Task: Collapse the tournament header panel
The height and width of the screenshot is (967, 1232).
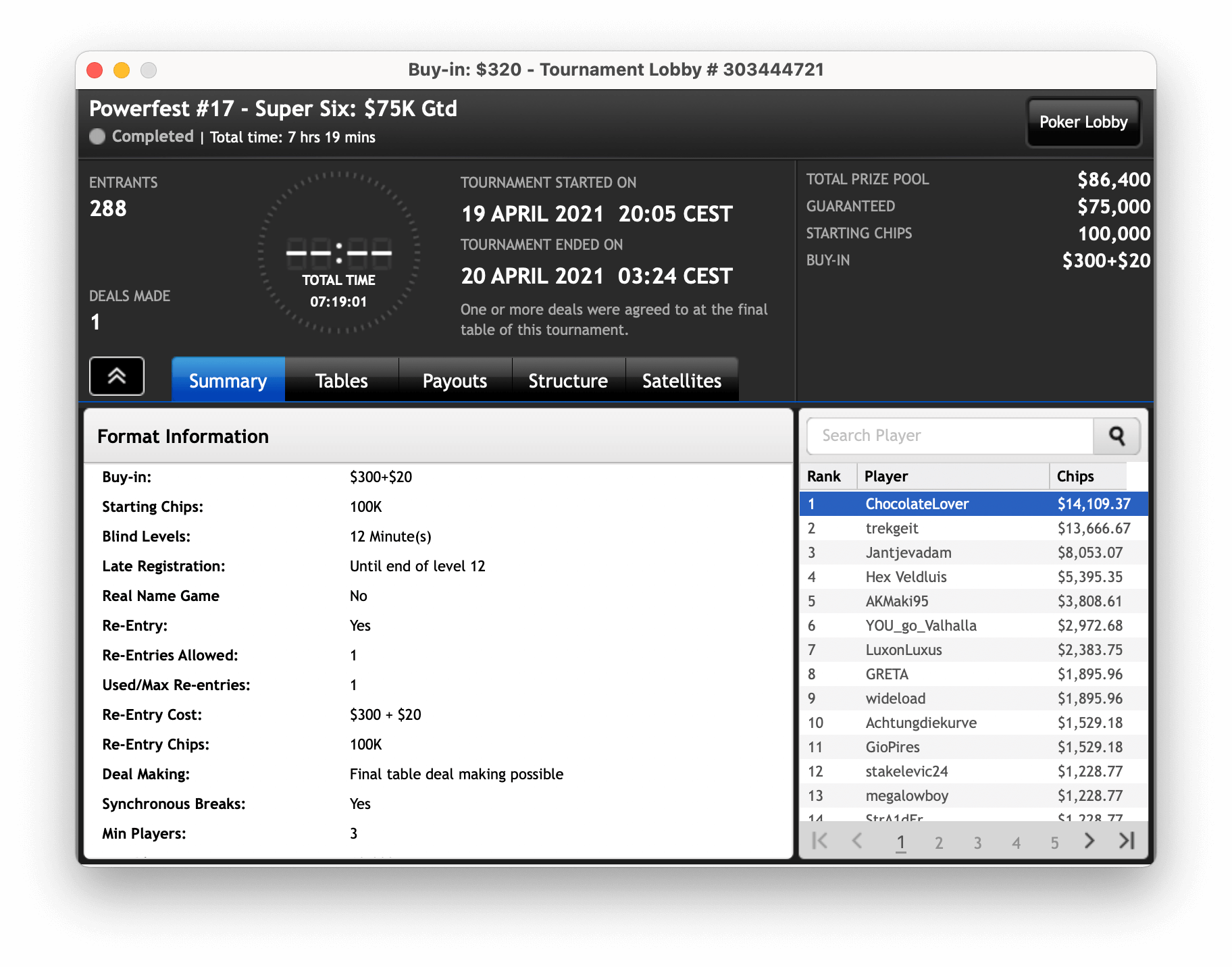Action: (x=117, y=376)
